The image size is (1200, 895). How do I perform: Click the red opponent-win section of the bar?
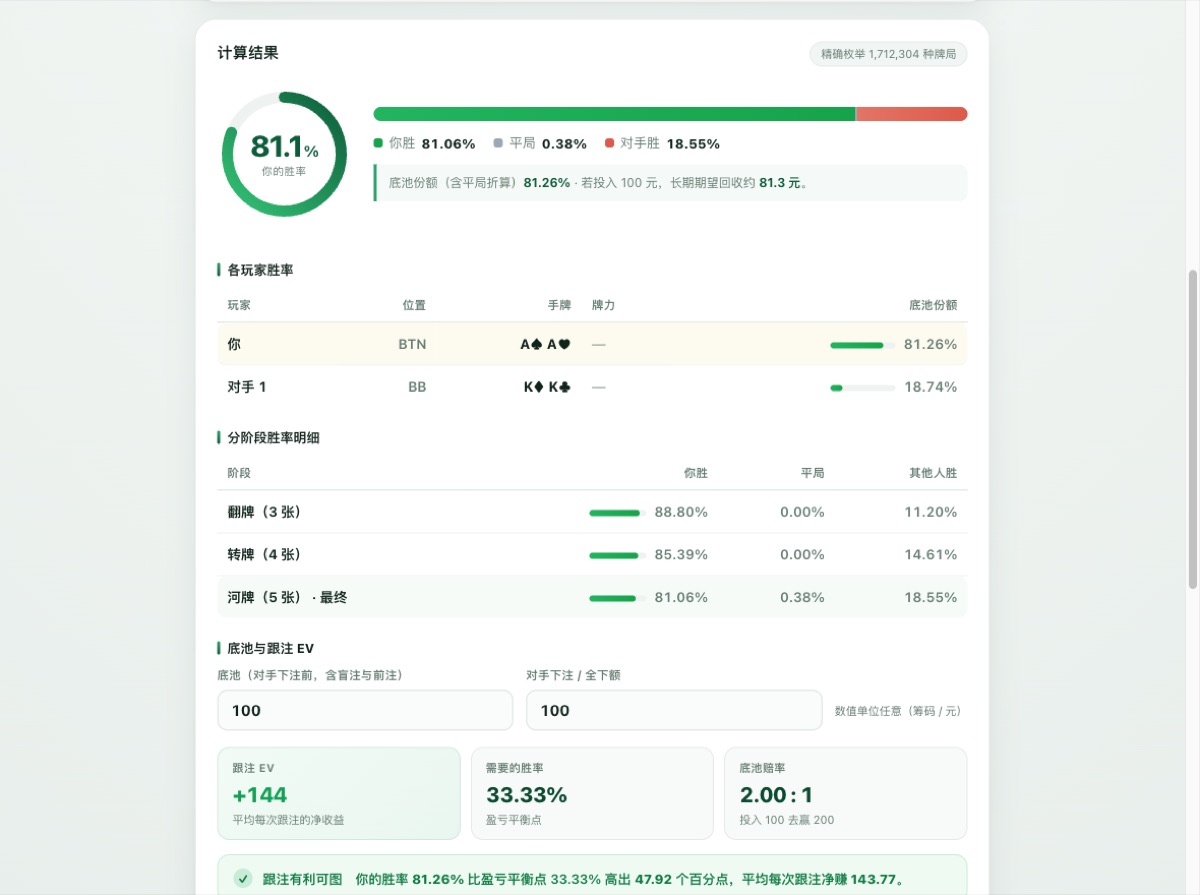(911, 114)
